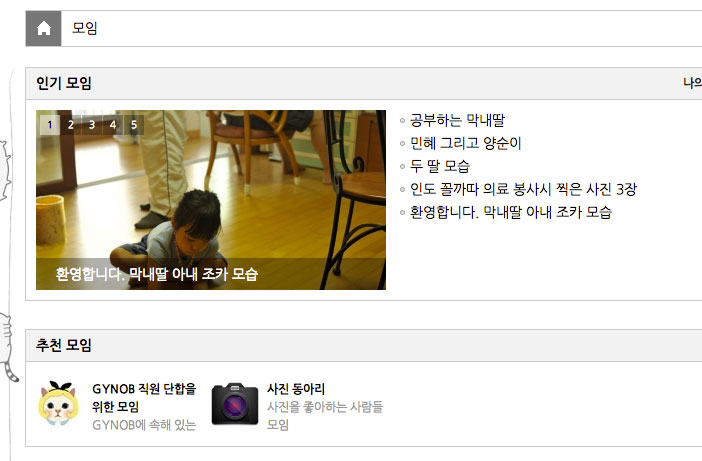Select slide number 1 in the image carousel

50,125
